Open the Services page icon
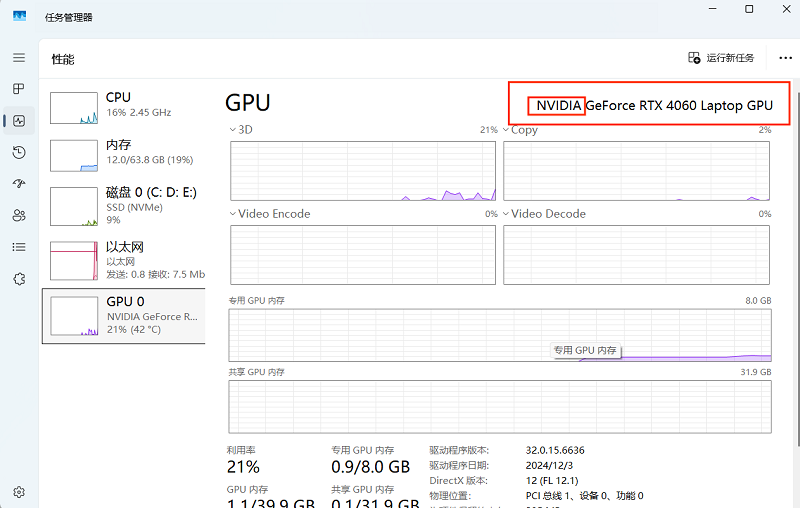This screenshot has width=800, height=508. [19, 279]
